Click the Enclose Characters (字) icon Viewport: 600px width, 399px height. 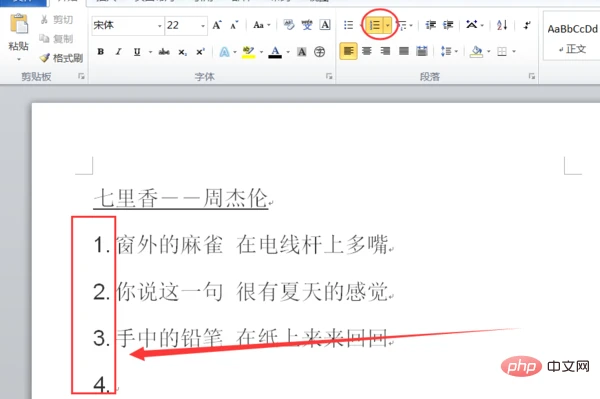[320, 52]
